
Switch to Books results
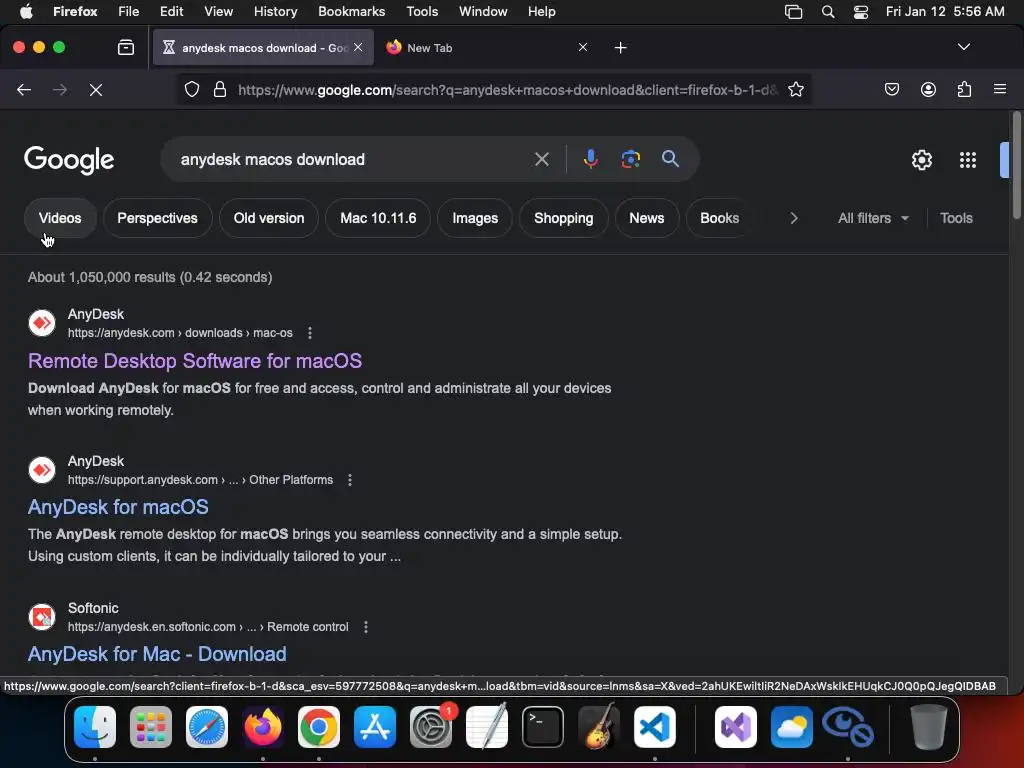[x=720, y=218]
